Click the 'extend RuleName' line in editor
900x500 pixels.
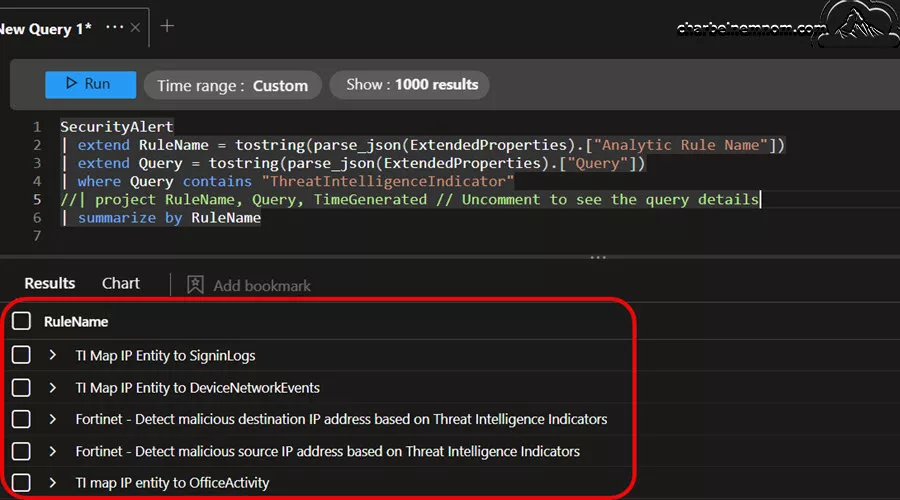click(x=422, y=145)
